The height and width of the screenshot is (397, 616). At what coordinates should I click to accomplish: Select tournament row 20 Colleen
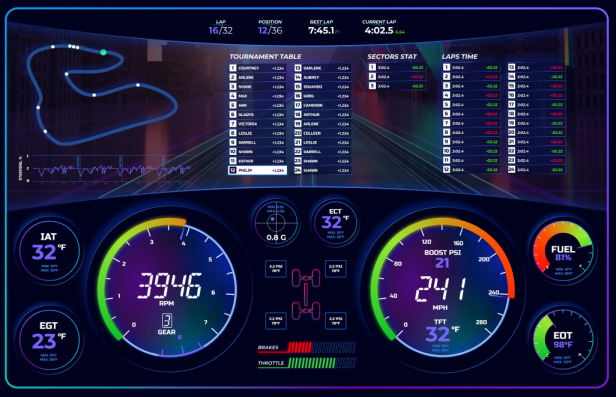pyautogui.click(x=323, y=133)
